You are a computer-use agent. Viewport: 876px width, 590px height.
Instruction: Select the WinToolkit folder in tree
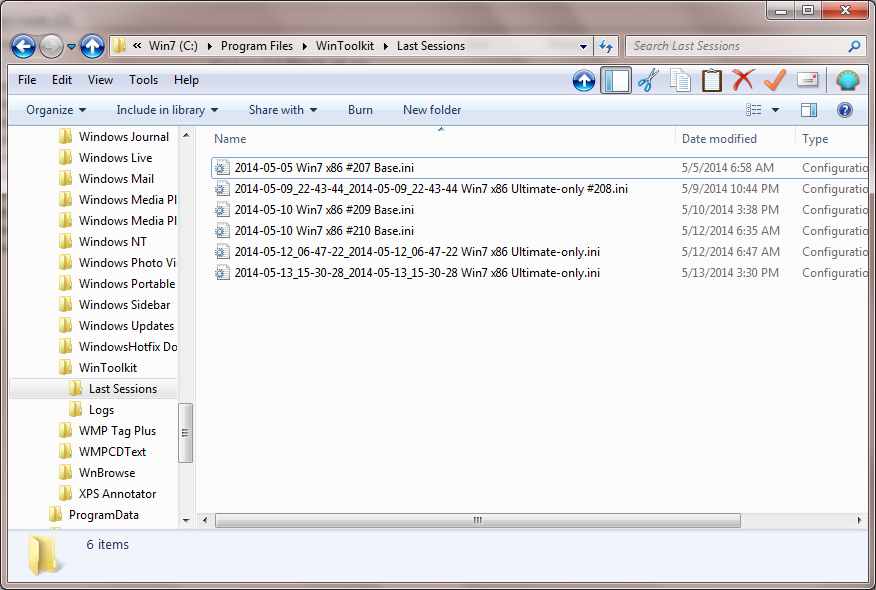[x=107, y=368]
